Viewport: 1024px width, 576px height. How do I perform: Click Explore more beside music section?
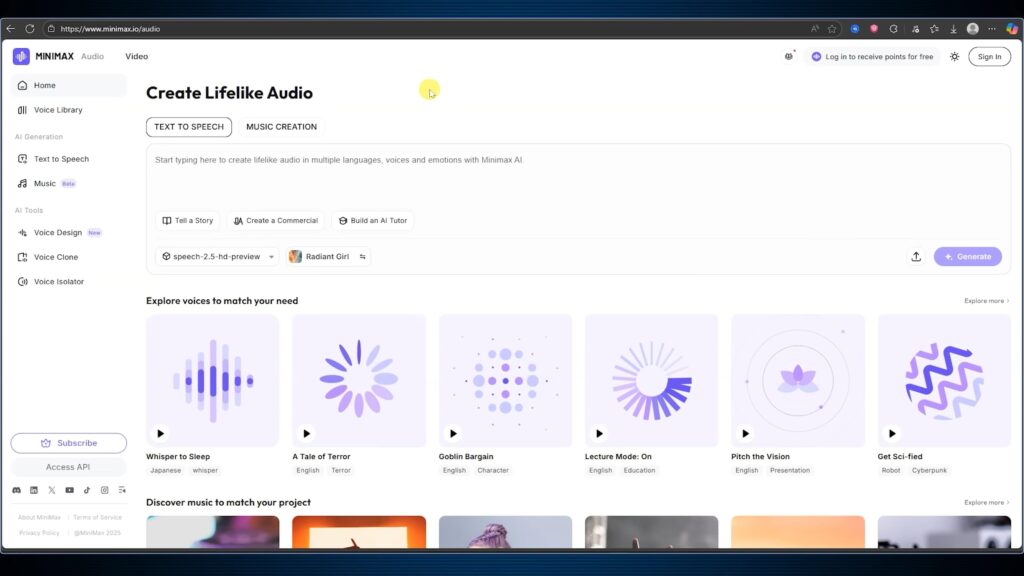[x=987, y=503]
